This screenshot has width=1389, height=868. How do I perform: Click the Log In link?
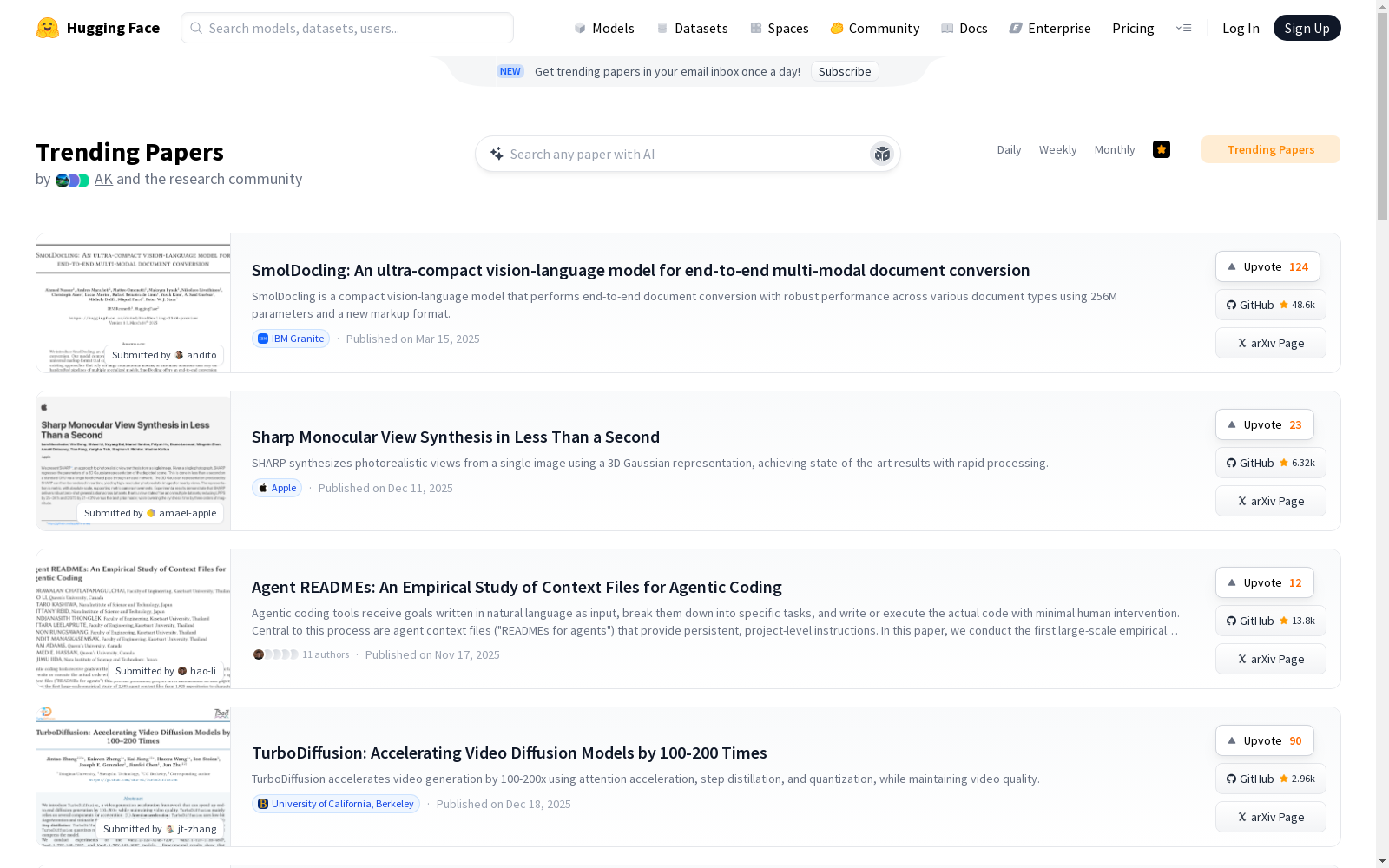tap(1241, 28)
